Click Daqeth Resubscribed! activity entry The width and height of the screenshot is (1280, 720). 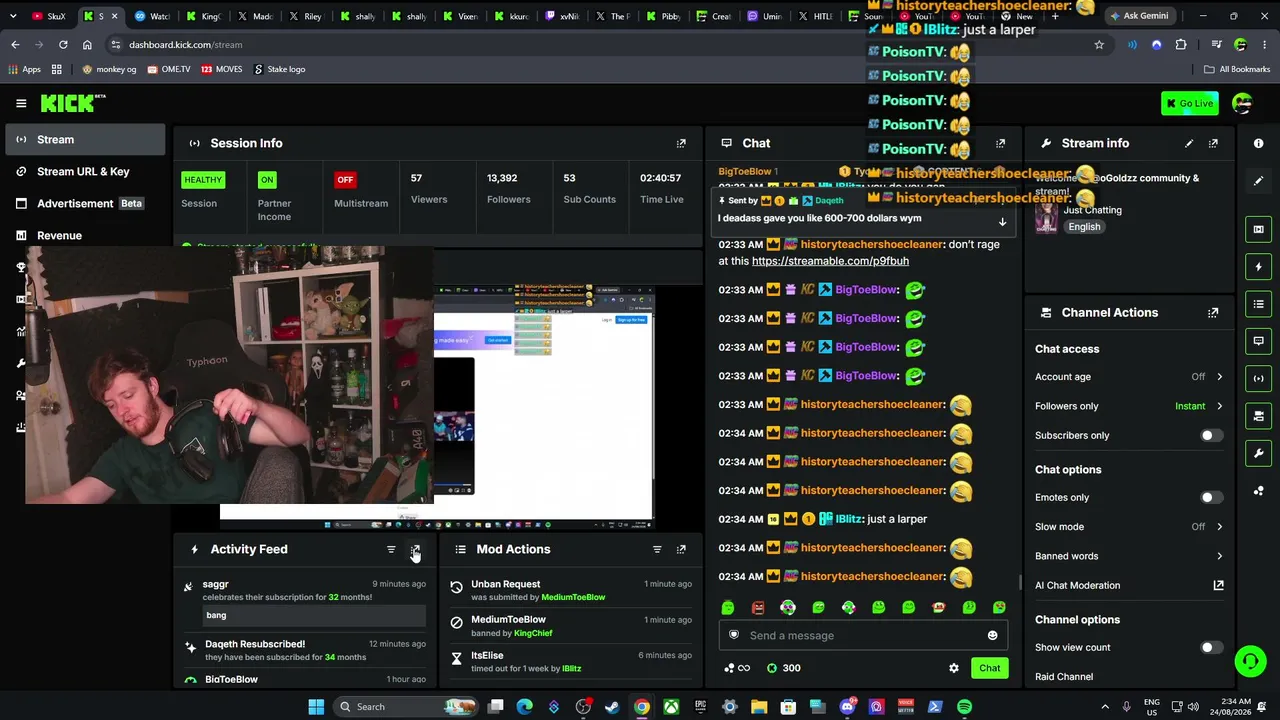click(307, 650)
